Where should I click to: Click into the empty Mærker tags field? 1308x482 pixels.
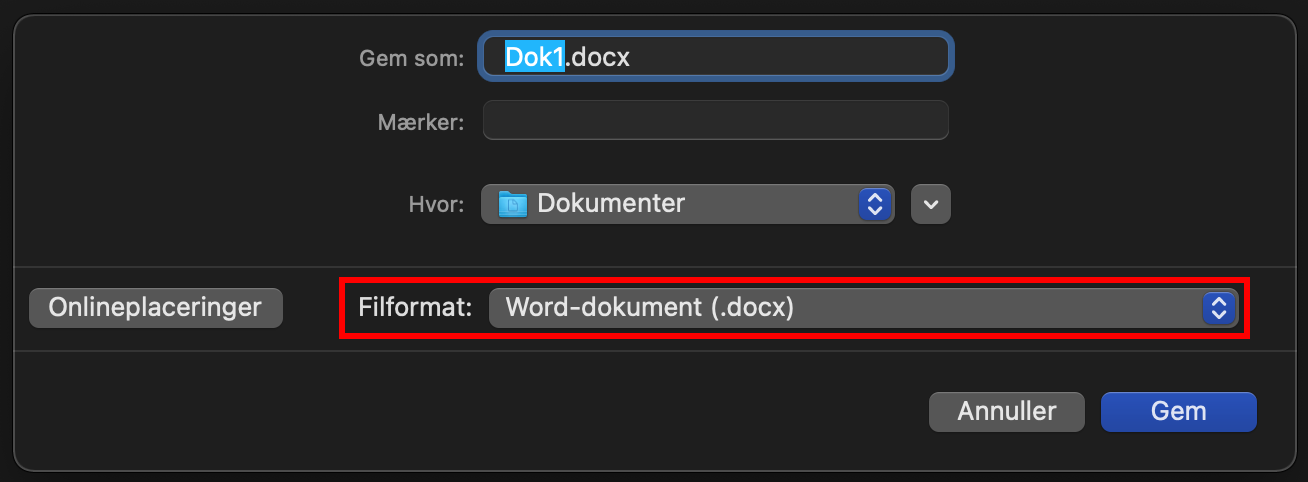pyautogui.click(x=715, y=121)
